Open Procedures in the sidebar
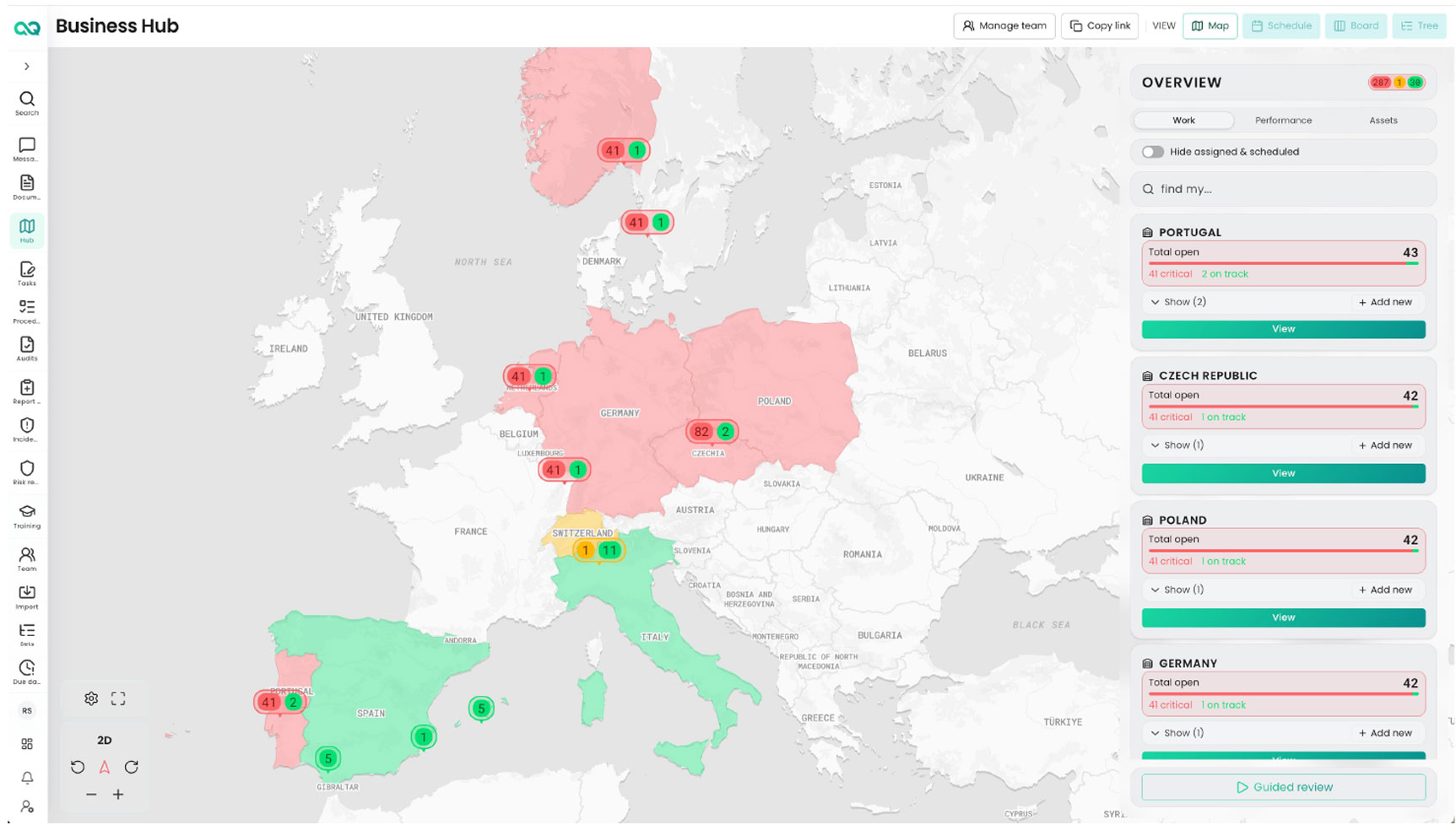 click(x=27, y=311)
